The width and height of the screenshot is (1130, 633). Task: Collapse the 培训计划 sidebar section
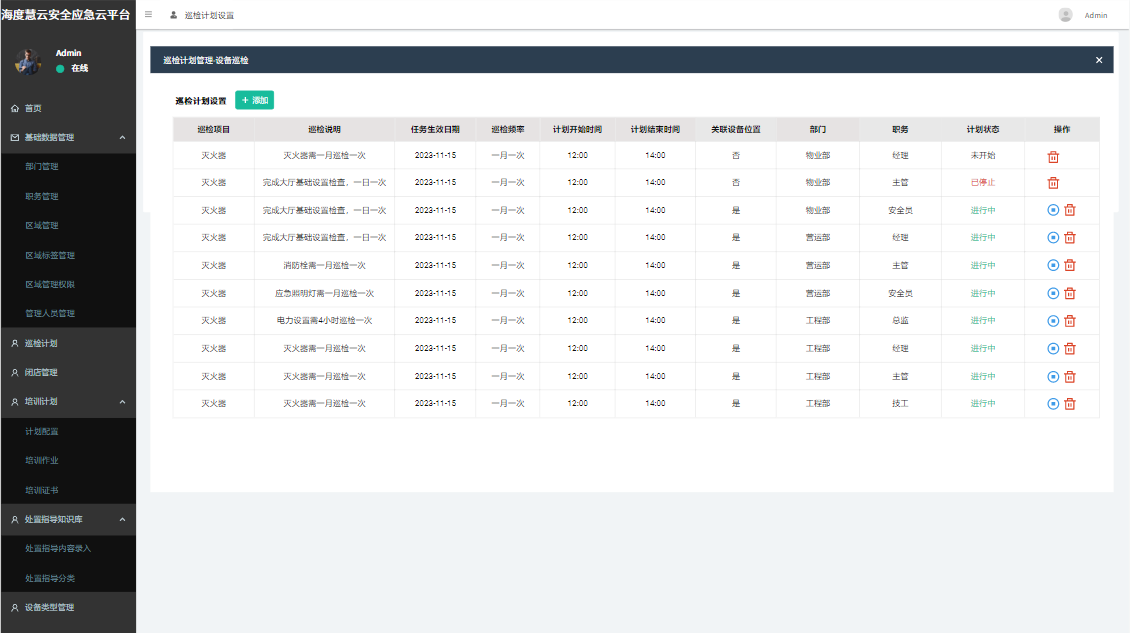(x=122, y=401)
